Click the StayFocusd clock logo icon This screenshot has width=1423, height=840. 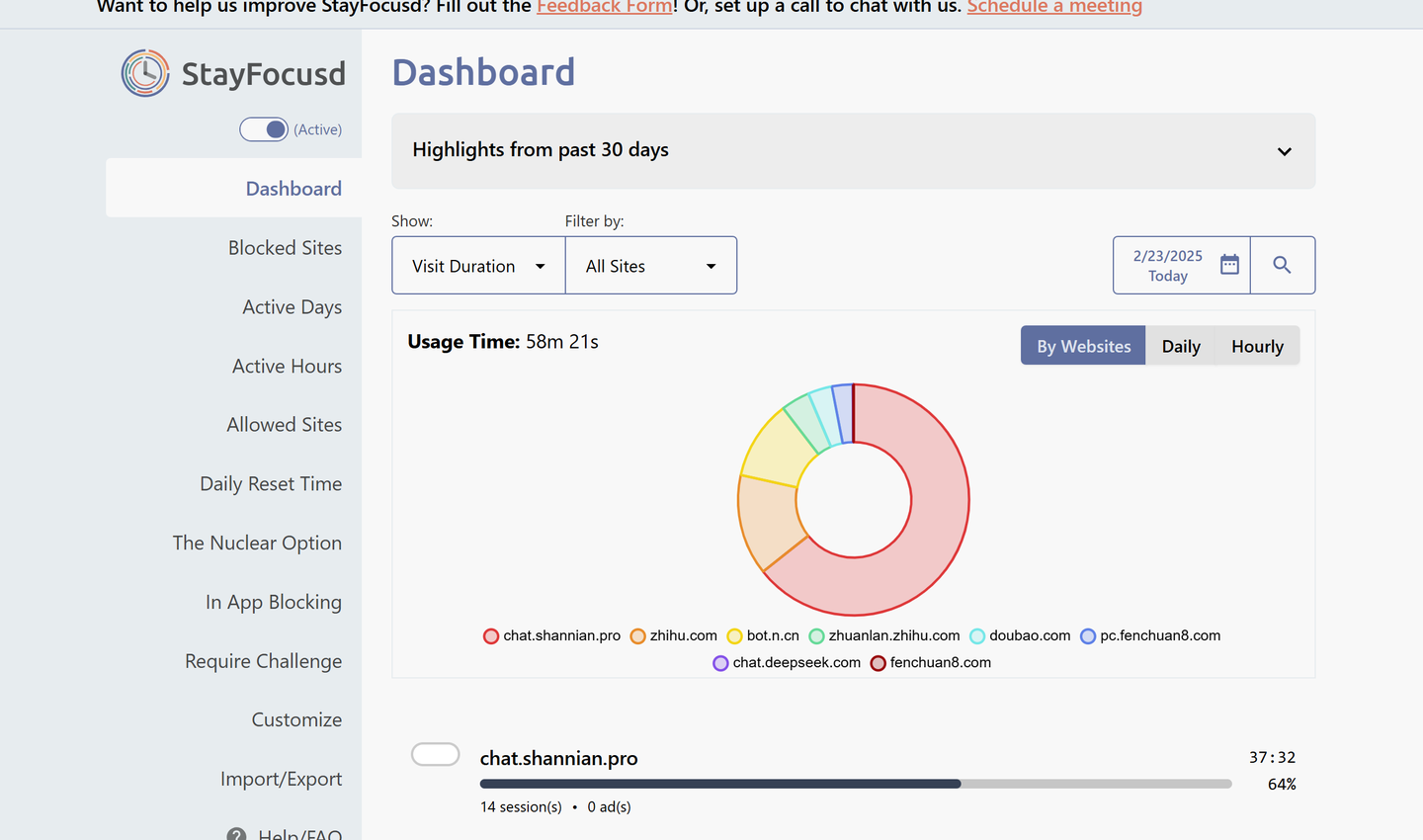click(145, 73)
